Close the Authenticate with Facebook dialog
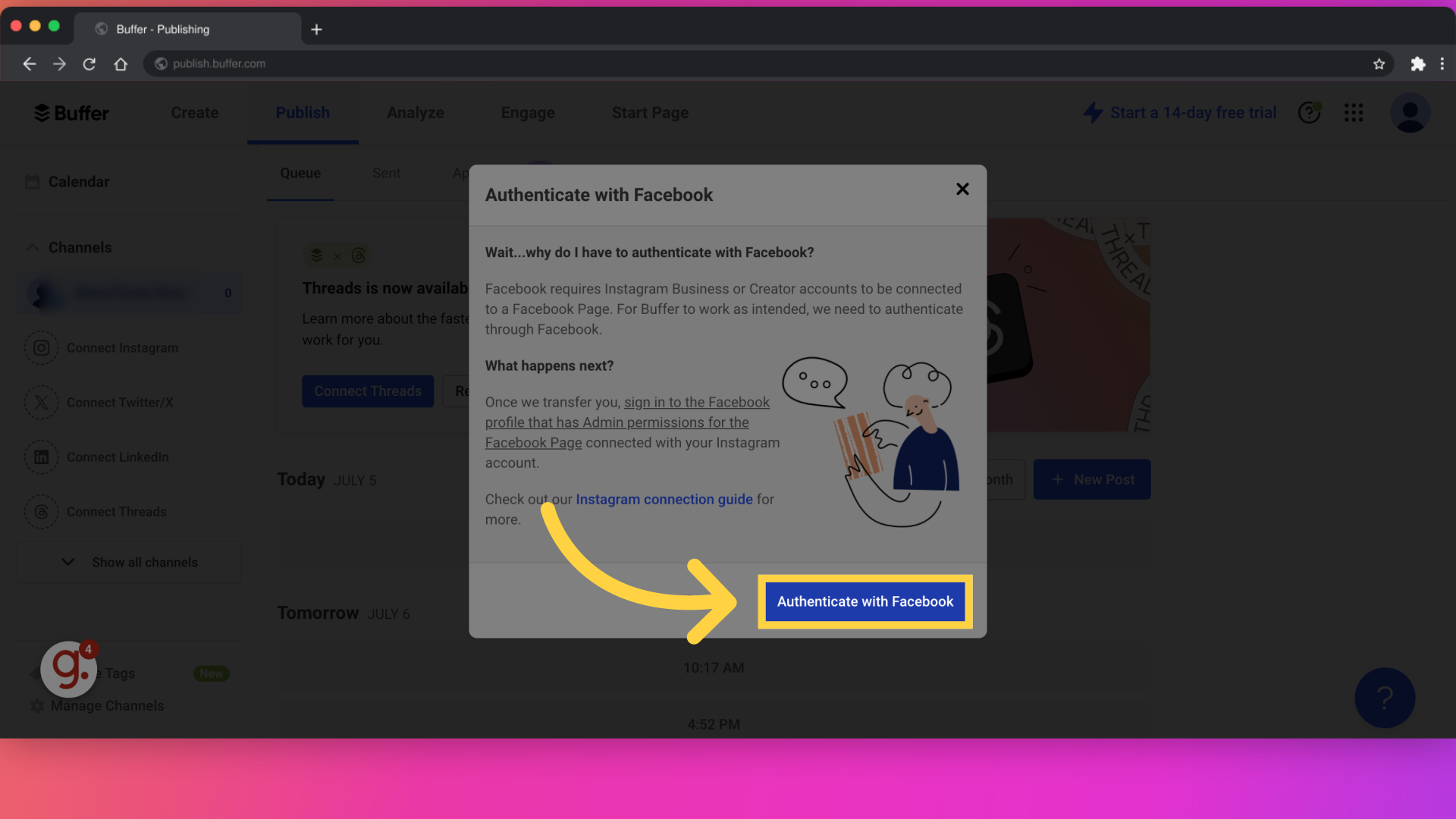Image resolution: width=1456 pixels, height=819 pixels. 962,189
